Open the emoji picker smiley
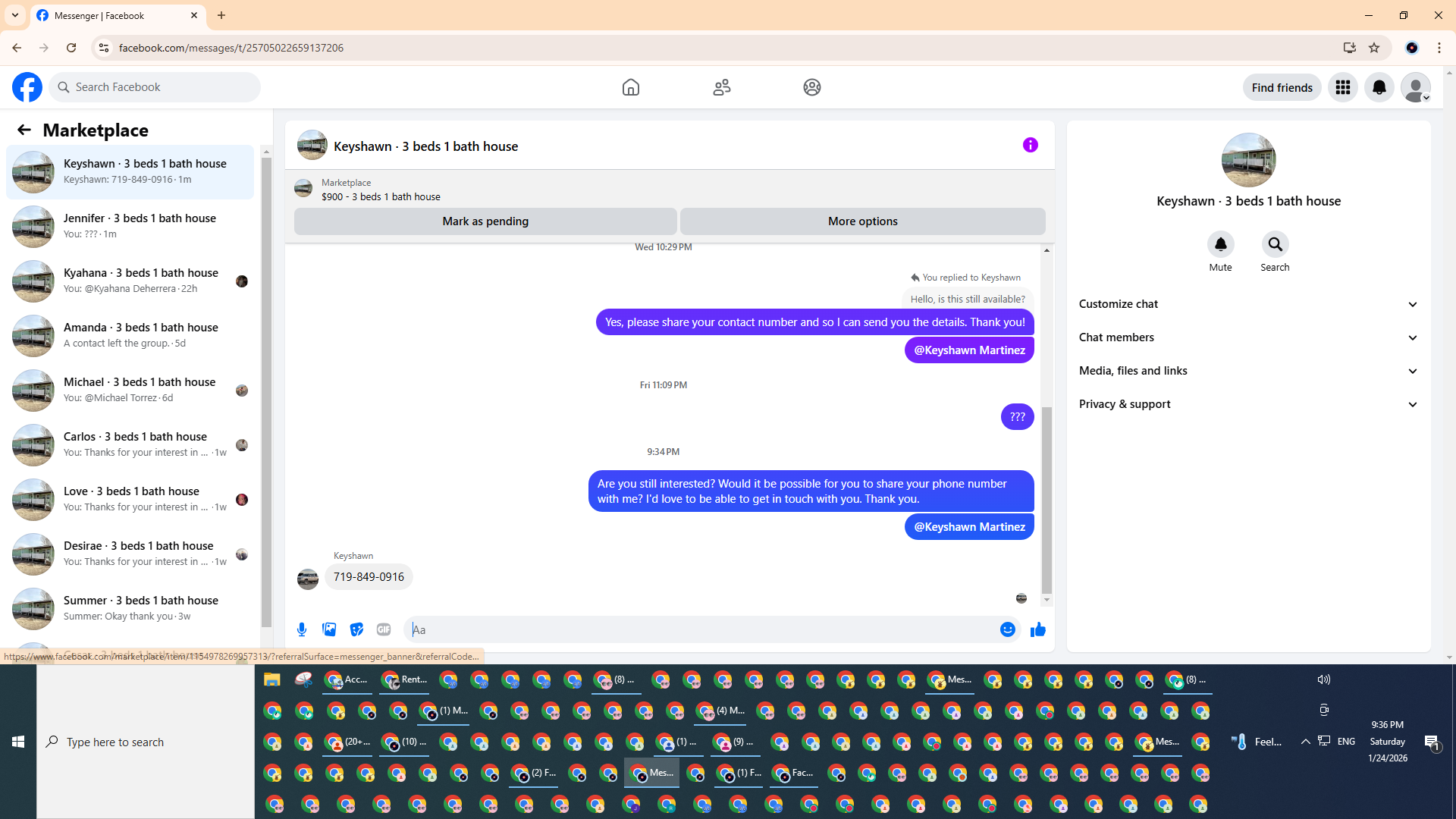 point(1007,629)
